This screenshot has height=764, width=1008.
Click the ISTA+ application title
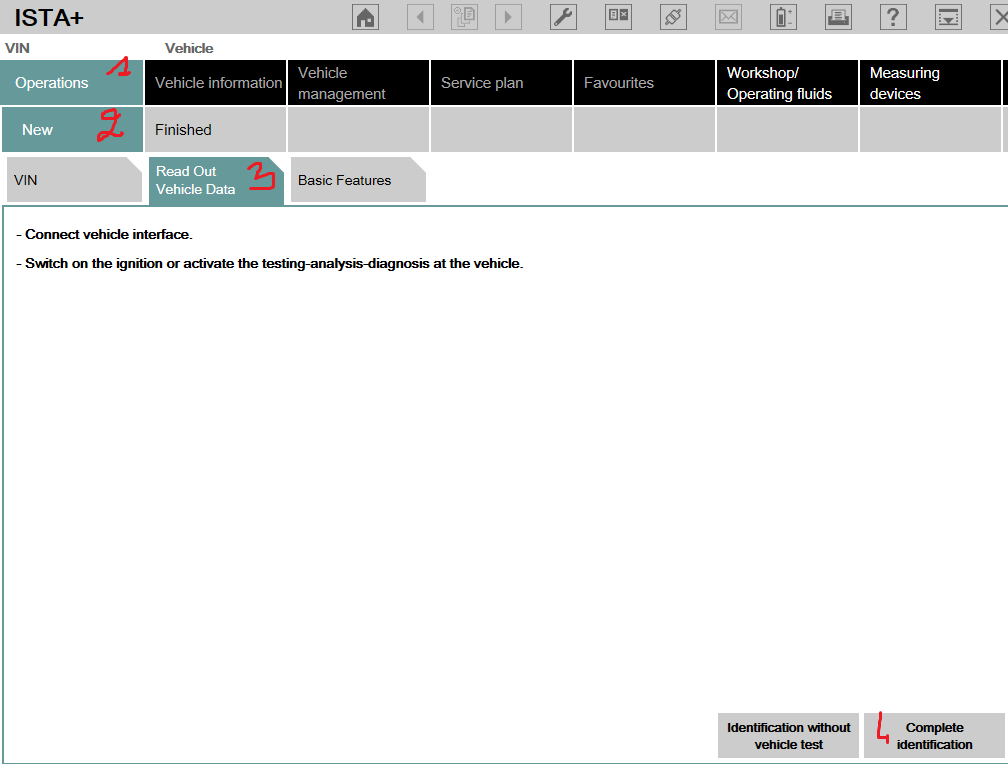pyautogui.click(x=49, y=17)
